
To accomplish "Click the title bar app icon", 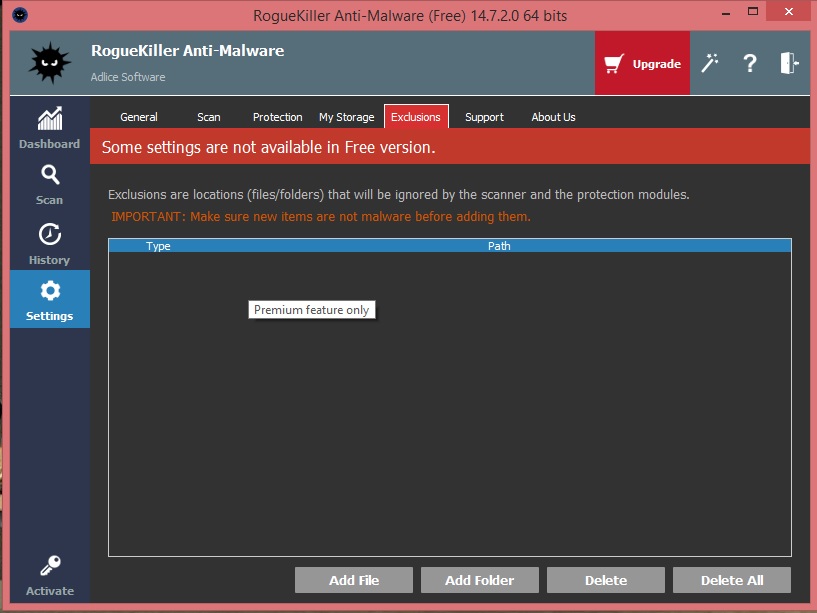I will click(20, 15).
